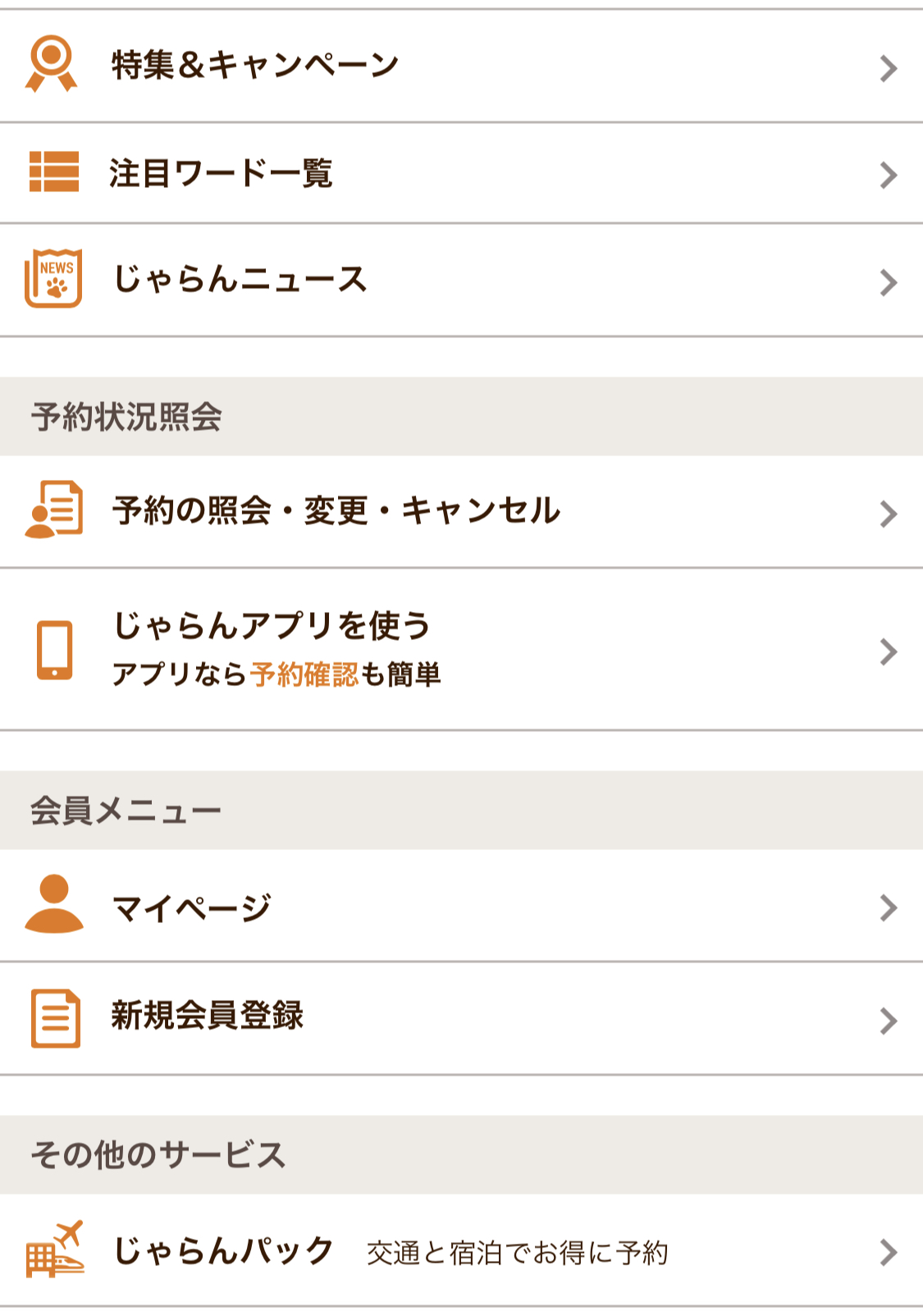Click the award ribbon icon for 特集&キャンペーン
Viewport: 923px width, 1316px height.
52,64
